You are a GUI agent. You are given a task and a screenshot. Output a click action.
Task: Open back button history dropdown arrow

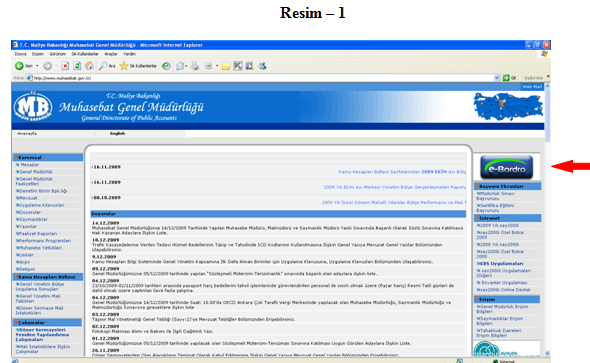coord(37,66)
